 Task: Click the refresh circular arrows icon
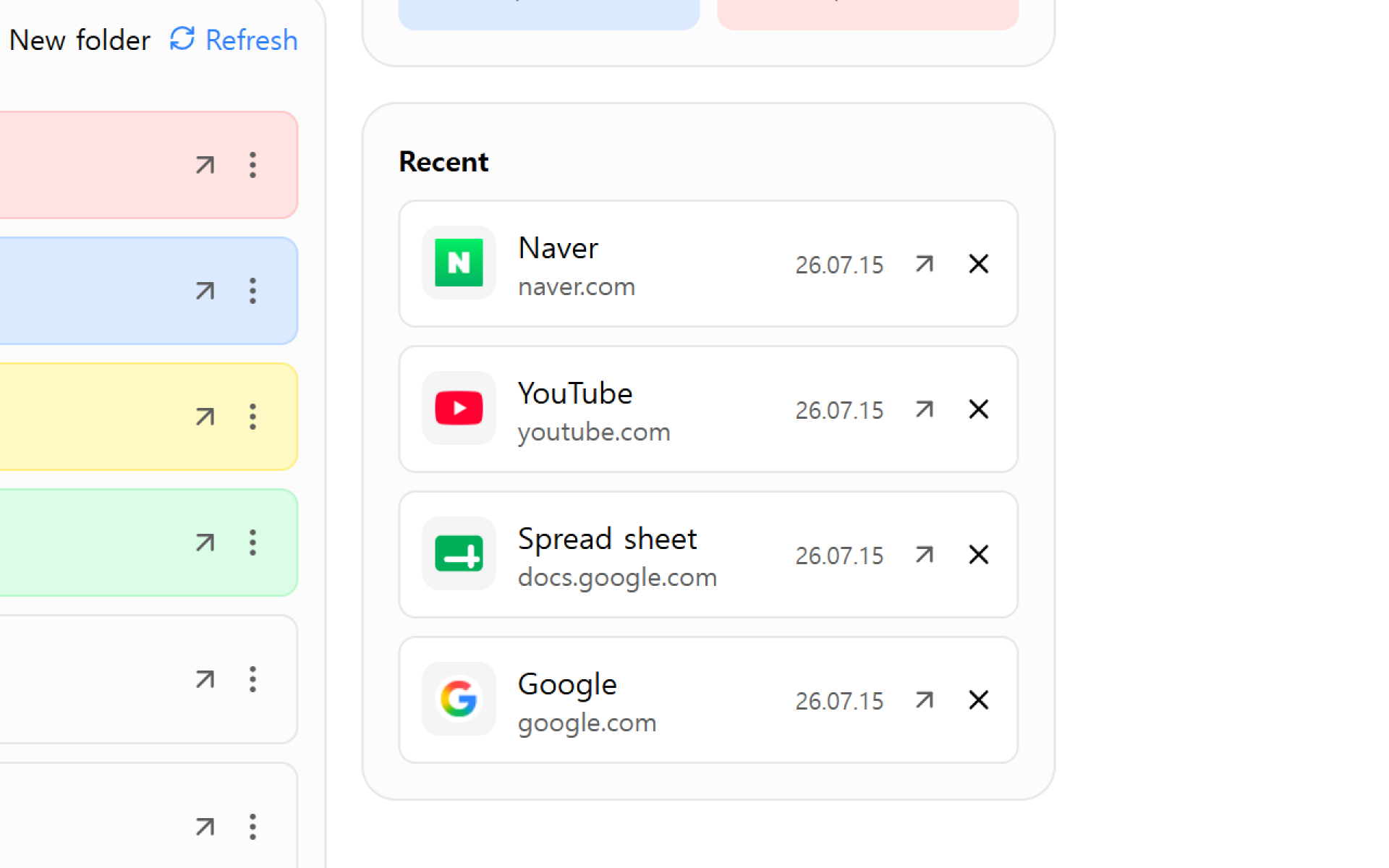click(x=182, y=39)
